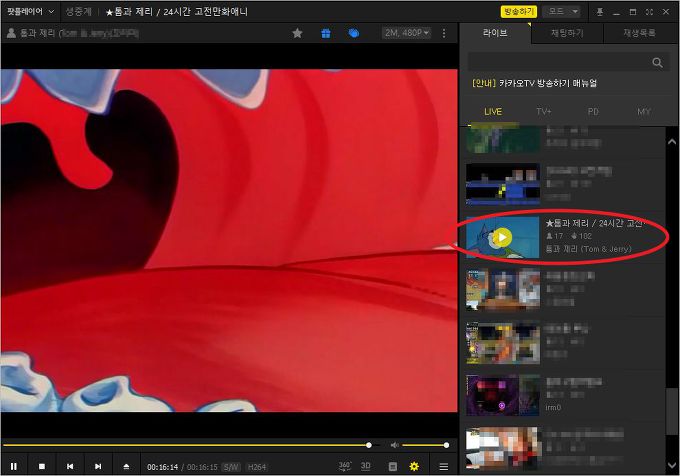Pin the window always on top
The image size is (680, 476).
[600, 12]
